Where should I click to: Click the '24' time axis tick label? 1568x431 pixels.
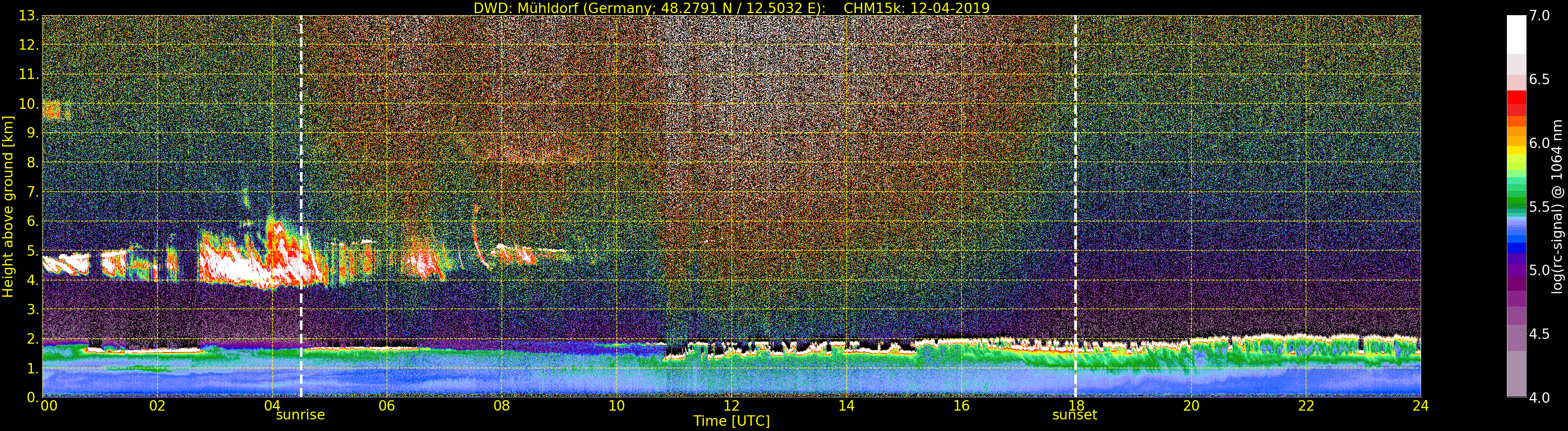tap(1421, 406)
